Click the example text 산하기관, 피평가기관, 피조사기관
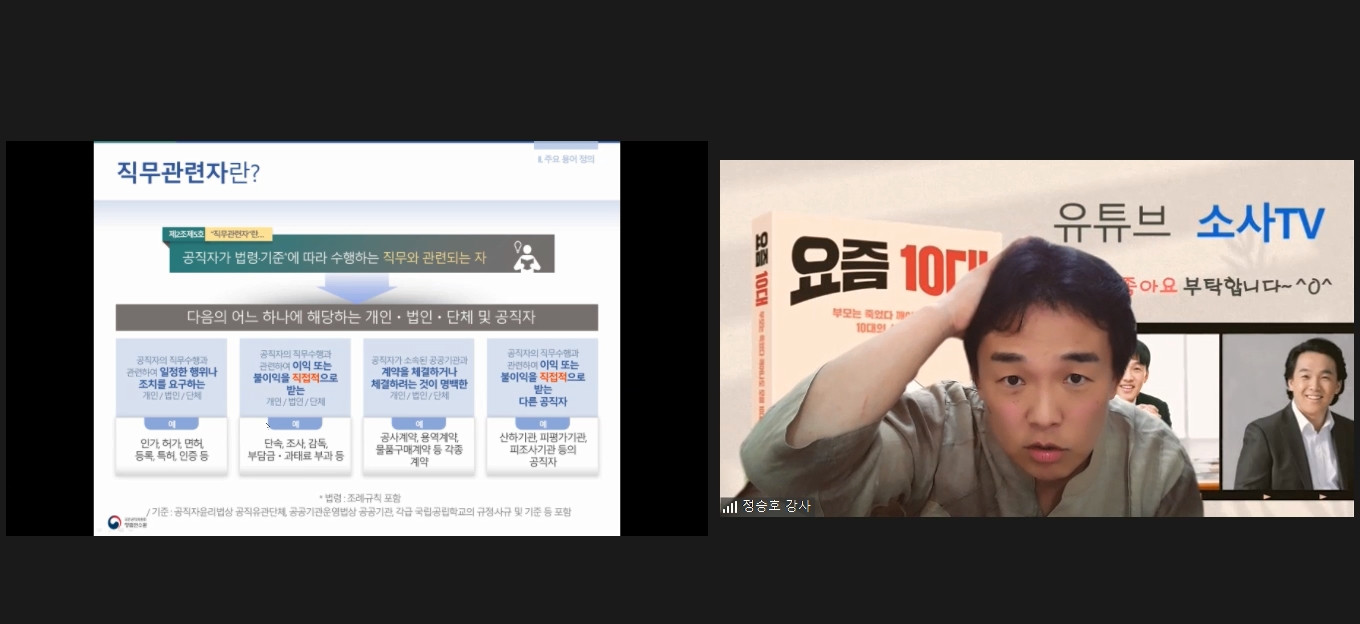Viewport: 1360px width, 624px height. [542, 450]
